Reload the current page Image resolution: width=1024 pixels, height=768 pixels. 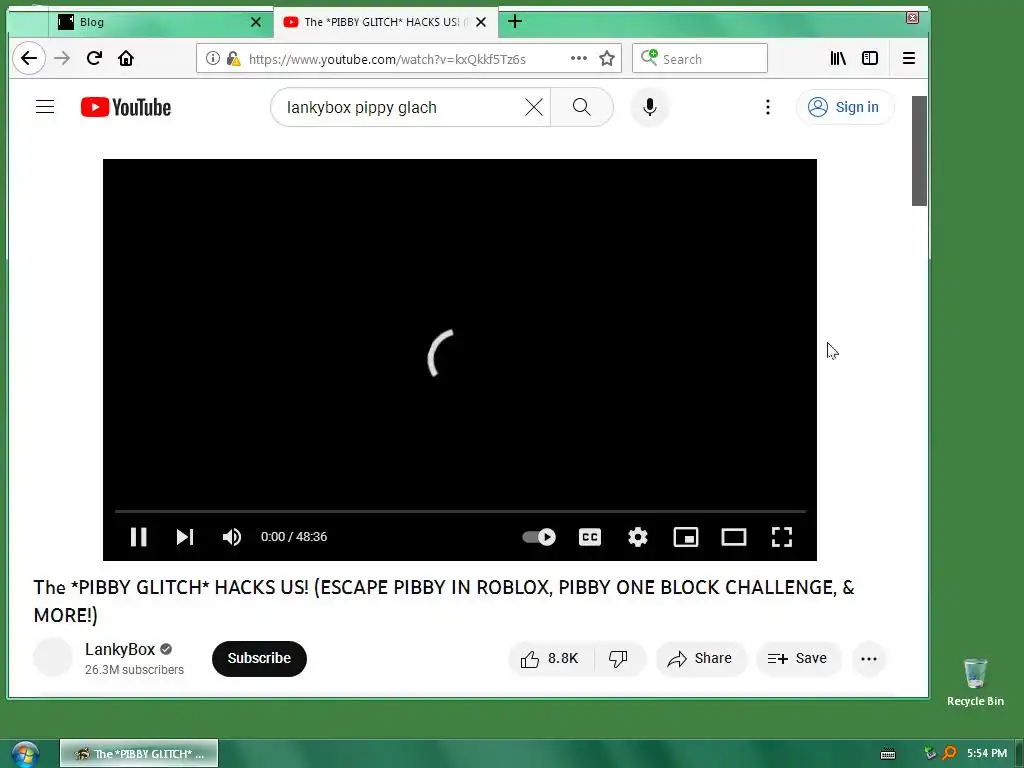click(x=94, y=58)
